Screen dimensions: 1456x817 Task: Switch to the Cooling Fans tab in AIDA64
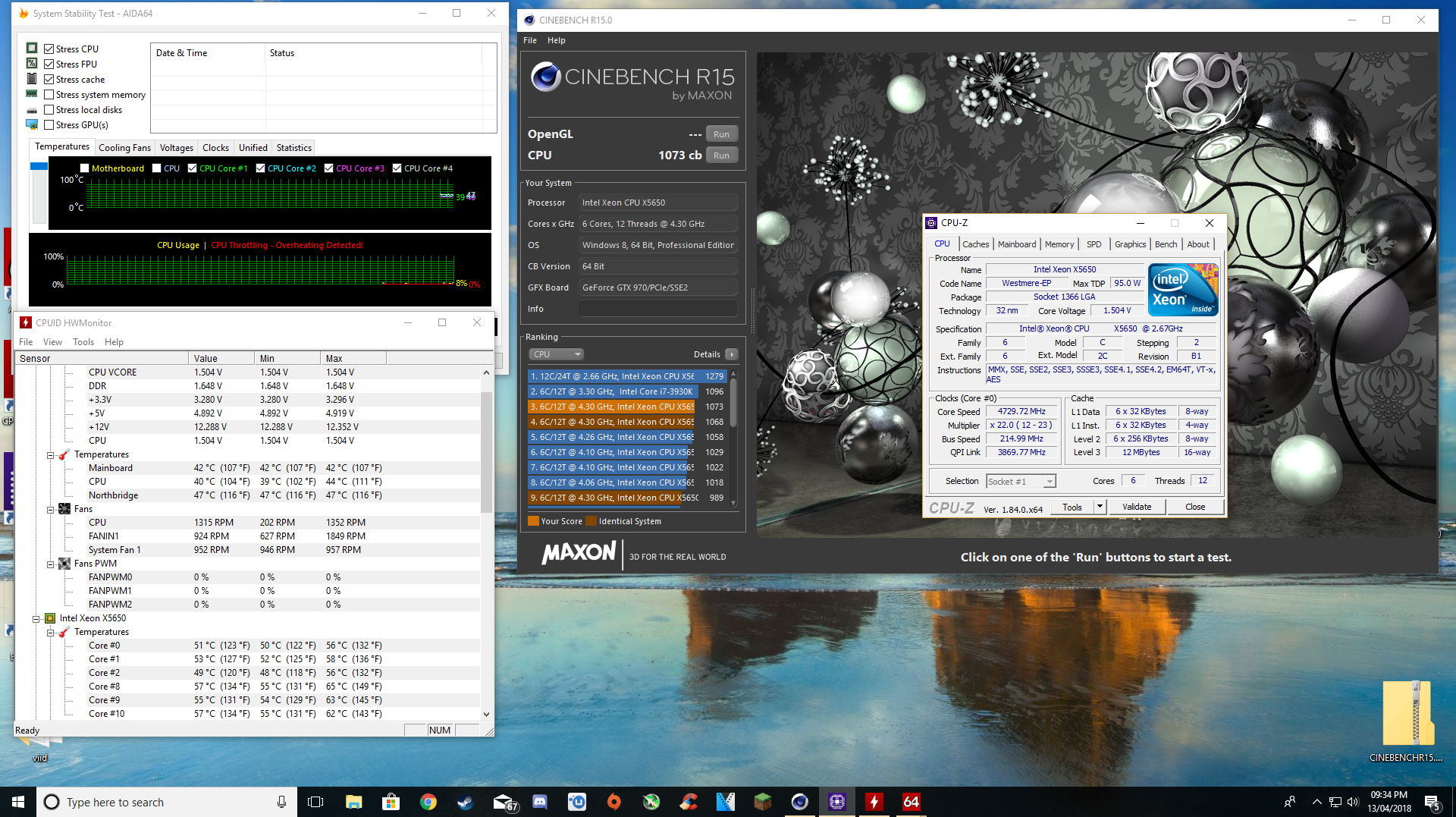pos(124,148)
